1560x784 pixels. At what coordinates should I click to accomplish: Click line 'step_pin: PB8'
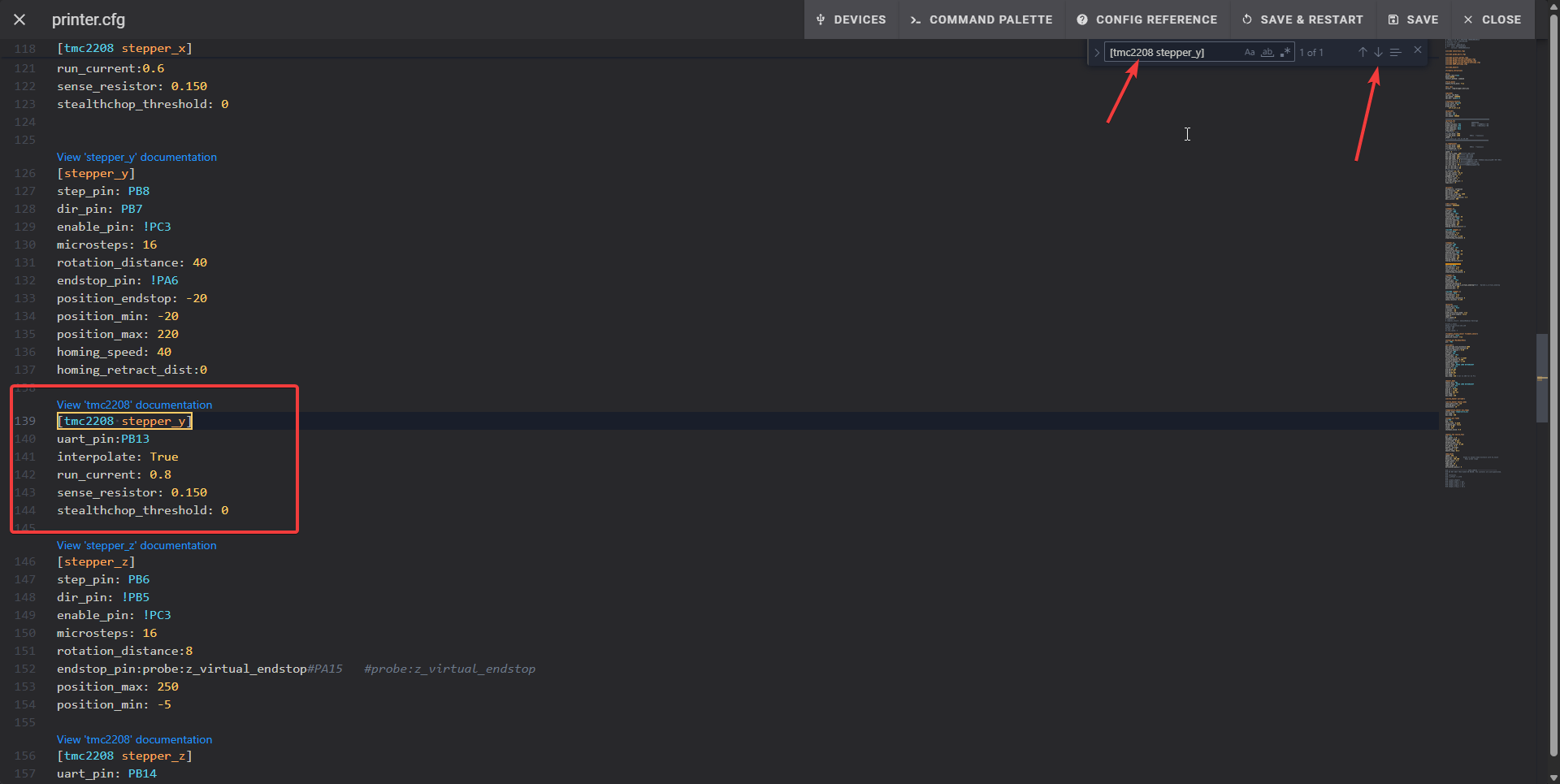pos(103,191)
